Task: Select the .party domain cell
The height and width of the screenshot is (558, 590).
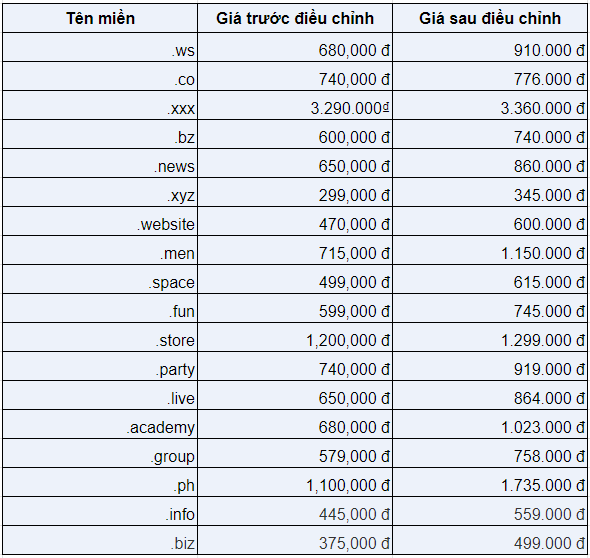Action: (100, 366)
